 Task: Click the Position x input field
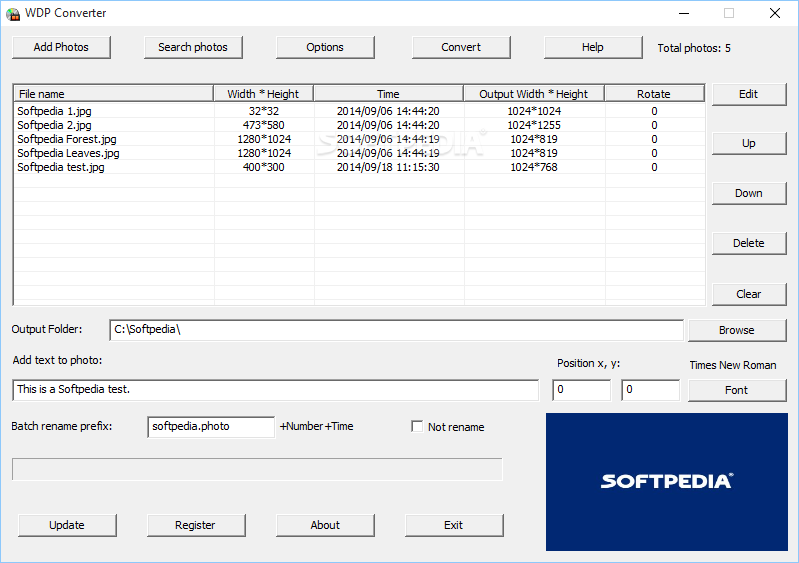coord(581,390)
